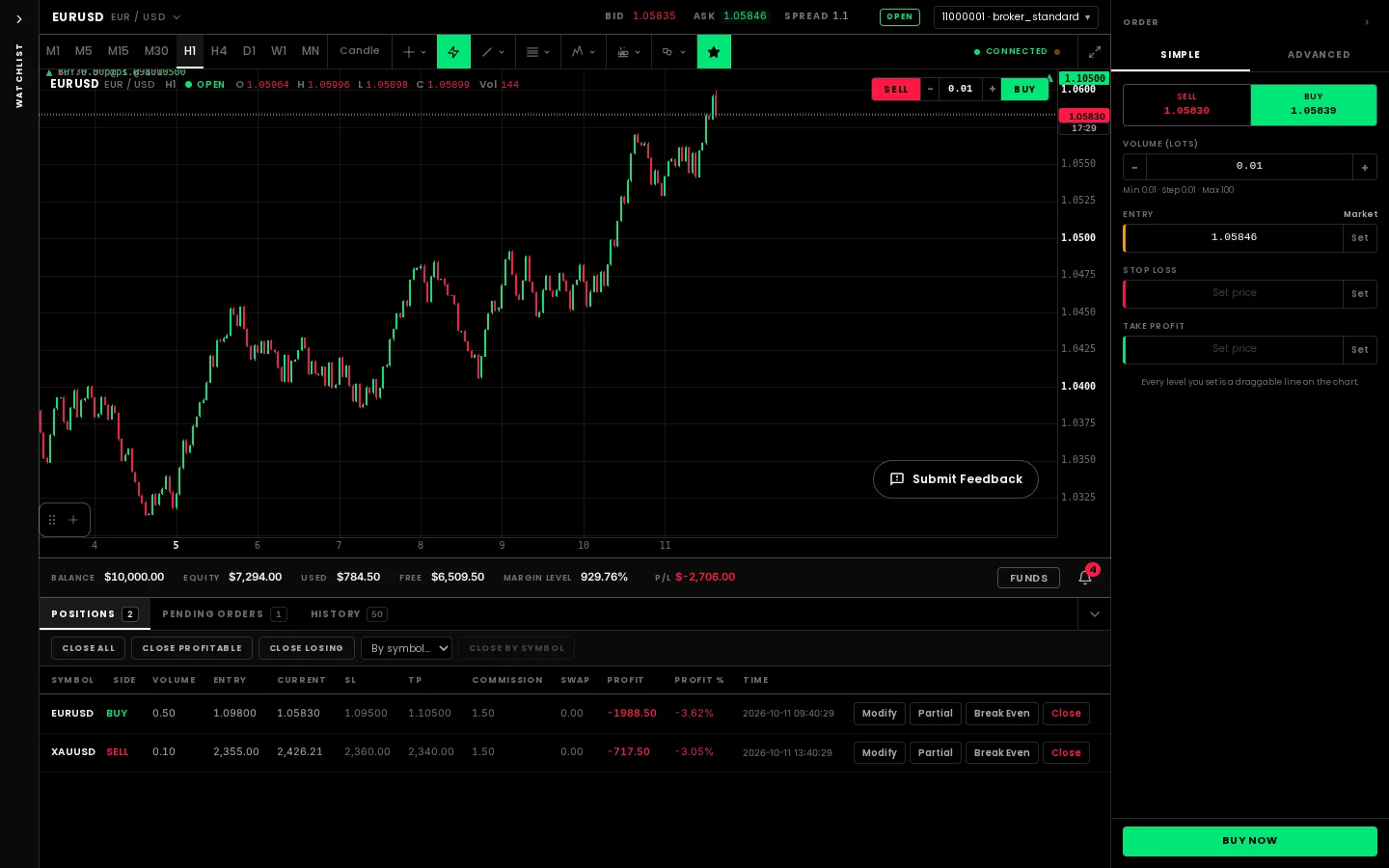
Task: Open the line drawing tool dropdown
Action: [493, 52]
